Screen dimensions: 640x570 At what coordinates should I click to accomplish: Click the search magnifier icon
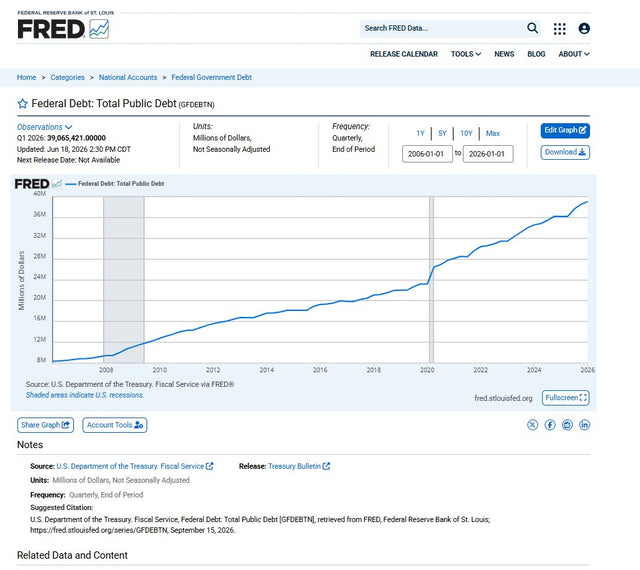click(x=532, y=28)
